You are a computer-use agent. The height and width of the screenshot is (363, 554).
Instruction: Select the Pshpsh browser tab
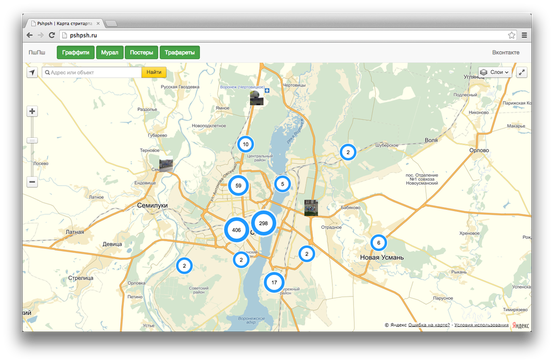pyautogui.click(x=65, y=24)
